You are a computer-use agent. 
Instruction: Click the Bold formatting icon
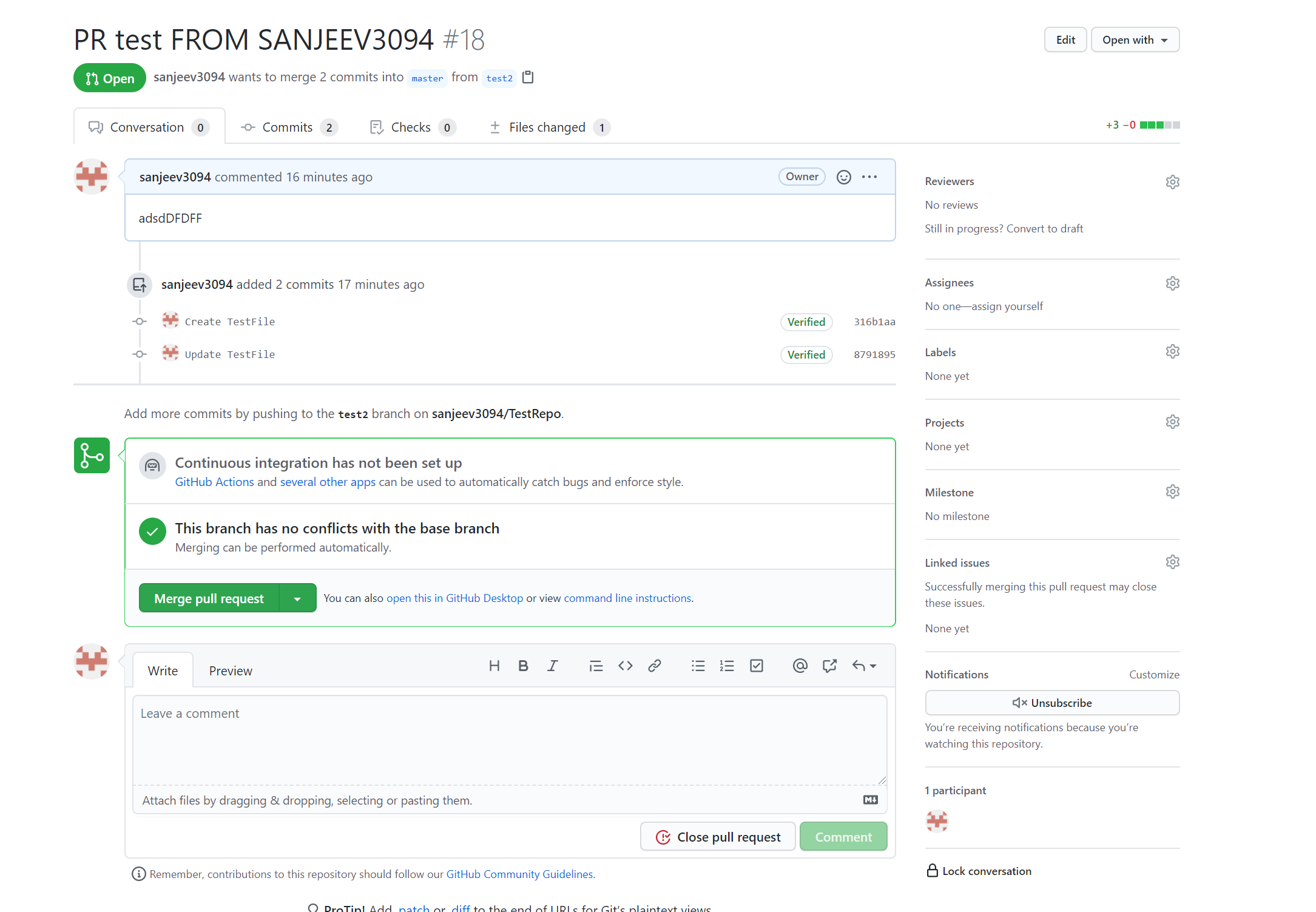(x=523, y=666)
